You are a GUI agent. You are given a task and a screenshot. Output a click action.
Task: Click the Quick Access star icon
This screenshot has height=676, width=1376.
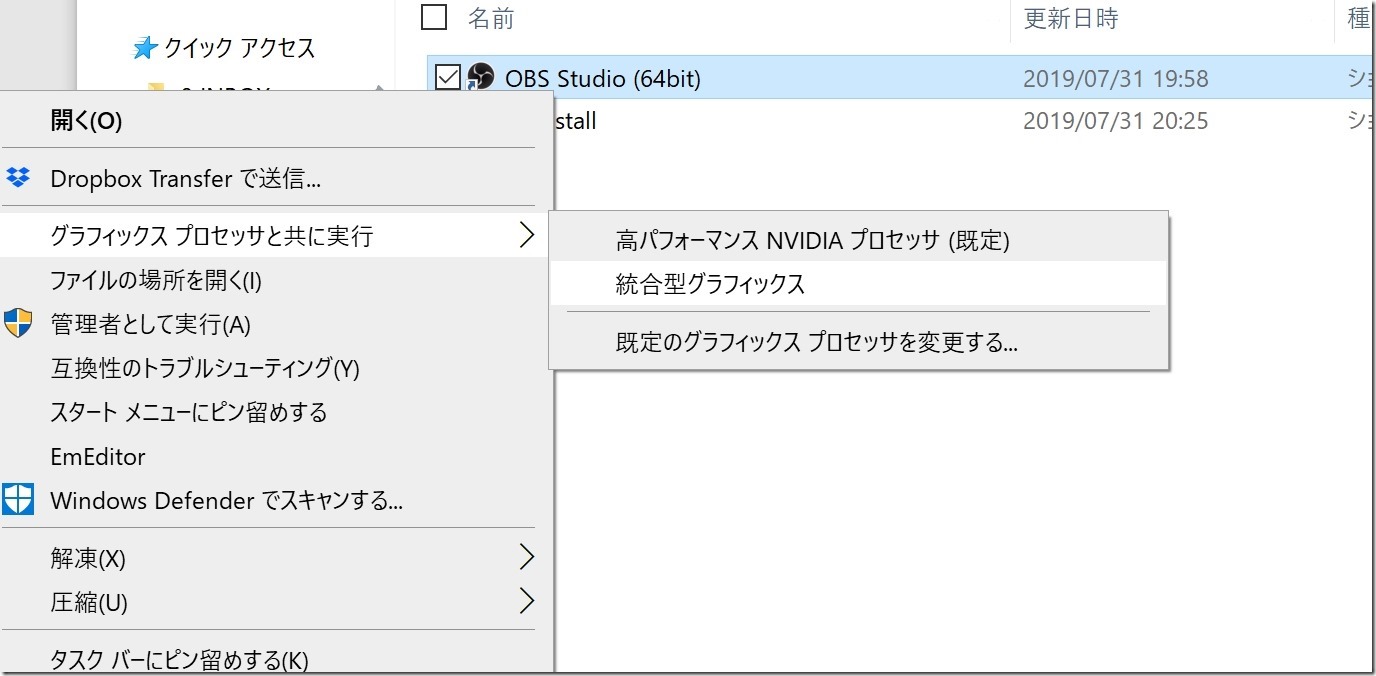145,47
